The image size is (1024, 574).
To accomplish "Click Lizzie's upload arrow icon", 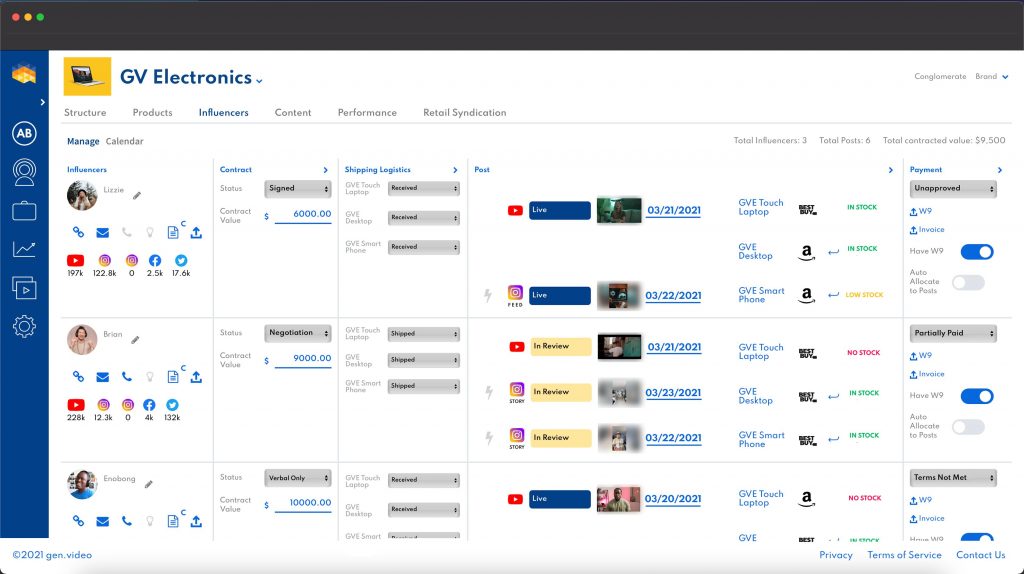I will tap(196, 232).
